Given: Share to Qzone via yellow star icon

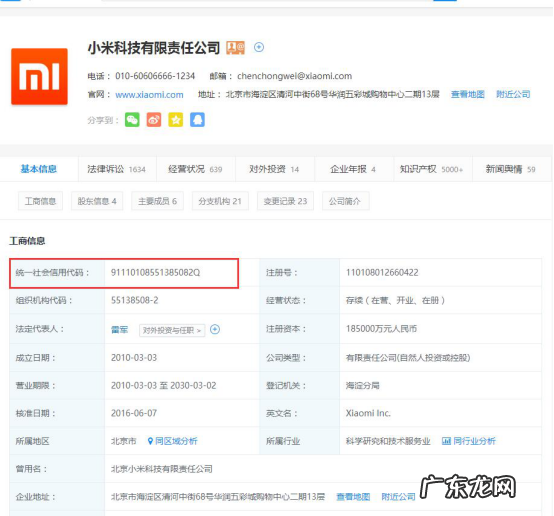Looking at the screenshot, I should [x=176, y=120].
